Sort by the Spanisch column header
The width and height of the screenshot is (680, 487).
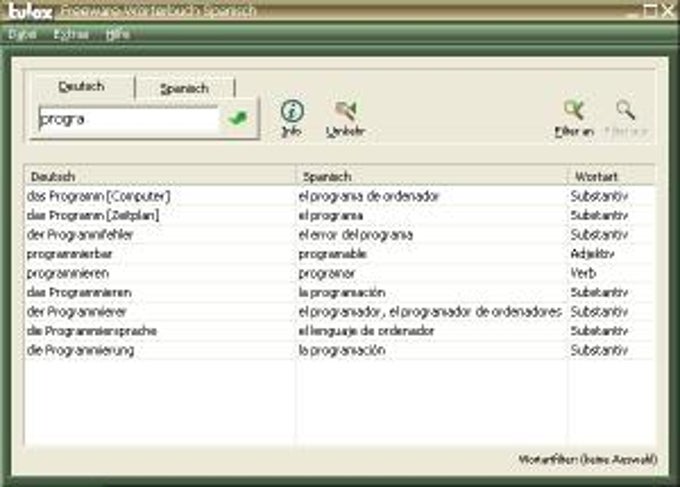[x=432, y=176]
